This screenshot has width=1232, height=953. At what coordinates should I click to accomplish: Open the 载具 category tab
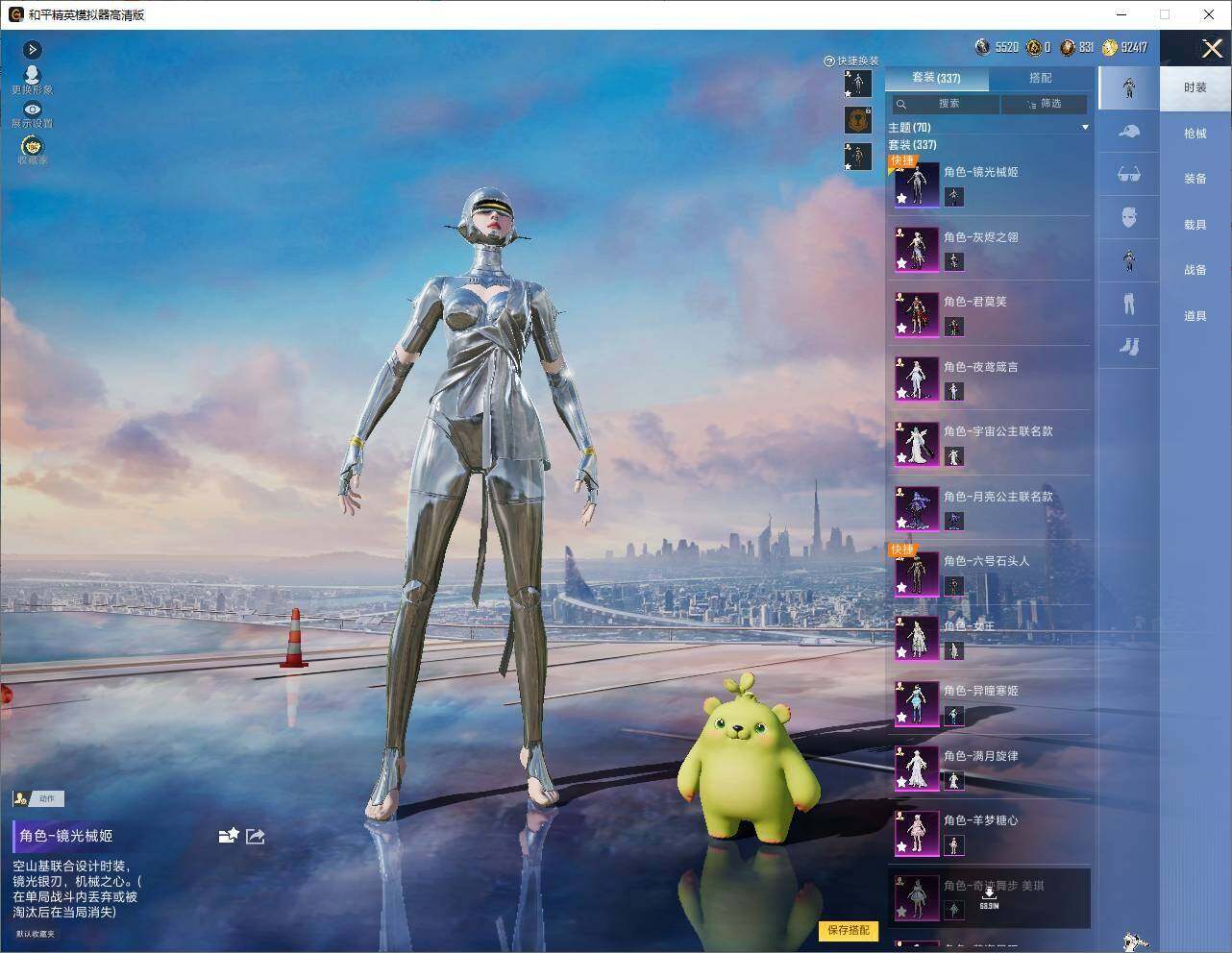[x=1195, y=225]
